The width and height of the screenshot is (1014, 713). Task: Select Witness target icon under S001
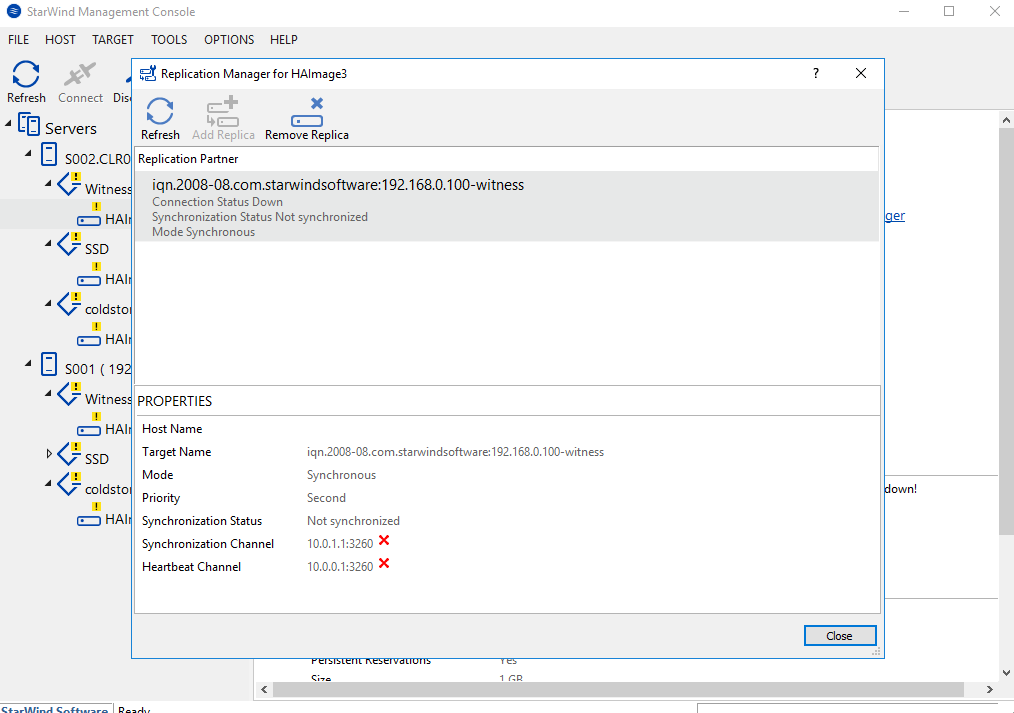click(x=69, y=394)
